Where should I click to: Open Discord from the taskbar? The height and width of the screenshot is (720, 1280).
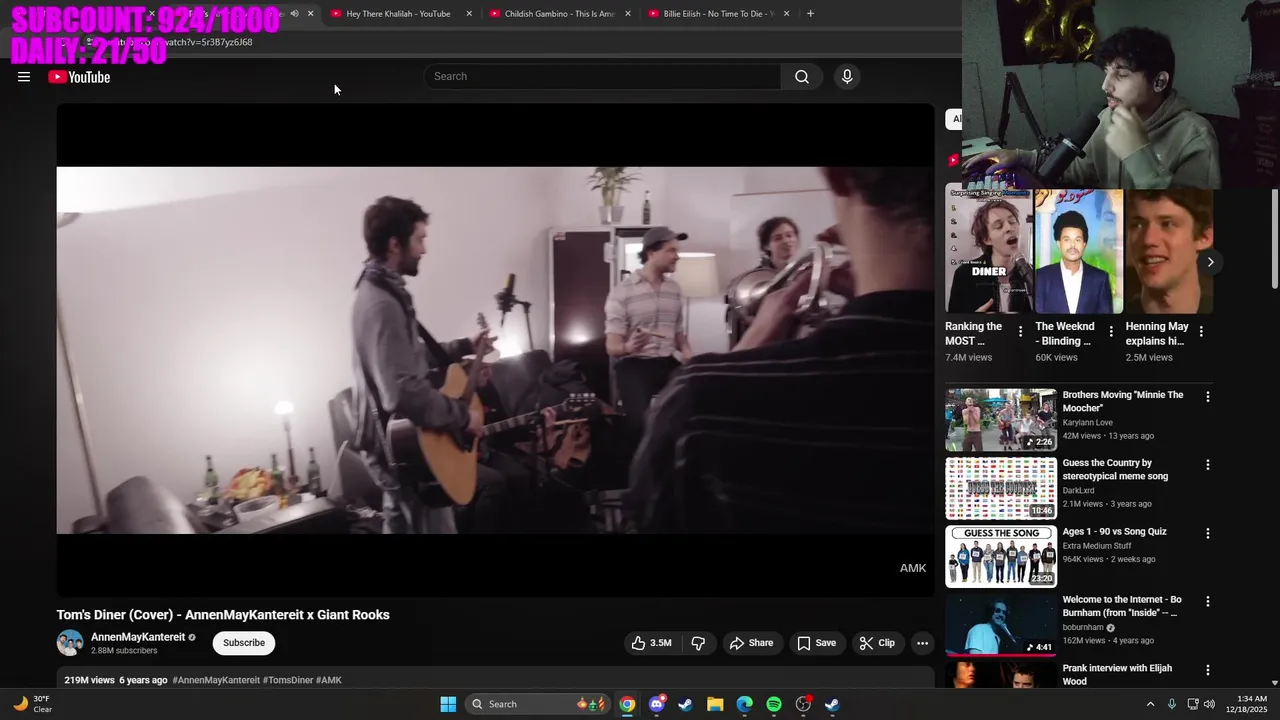656,704
